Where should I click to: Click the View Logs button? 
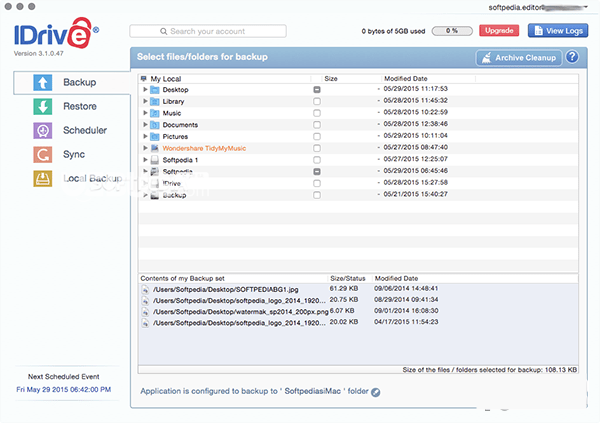point(558,31)
